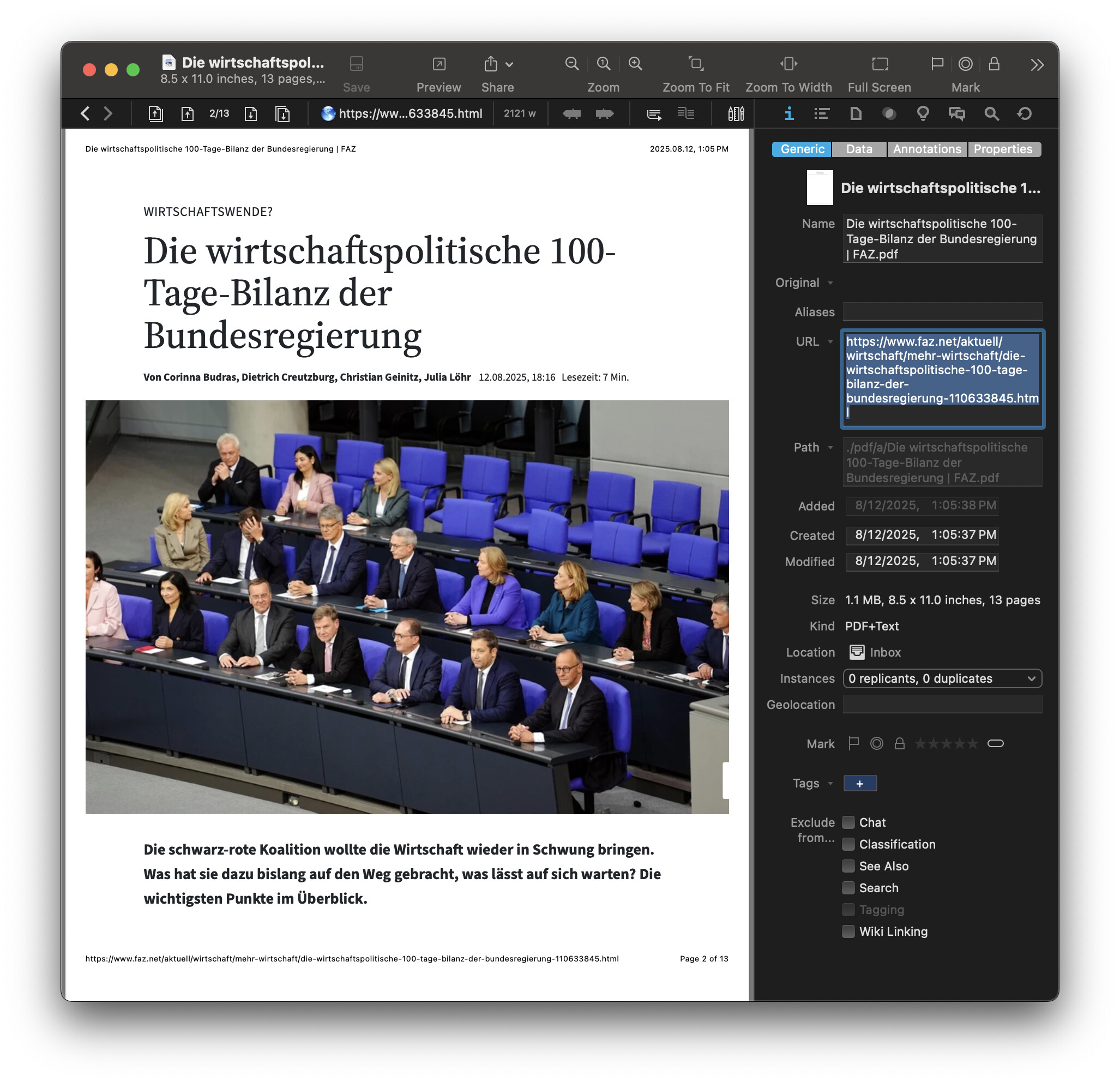The height and width of the screenshot is (1082, 1120).
Task: Click the Zoom To Width icon
Action: coord(788,64)
